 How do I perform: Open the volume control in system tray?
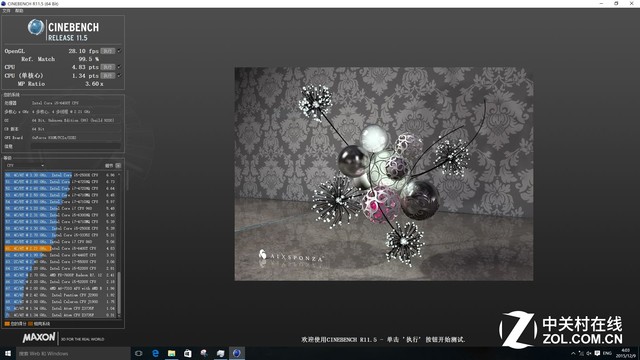(589, 353)
